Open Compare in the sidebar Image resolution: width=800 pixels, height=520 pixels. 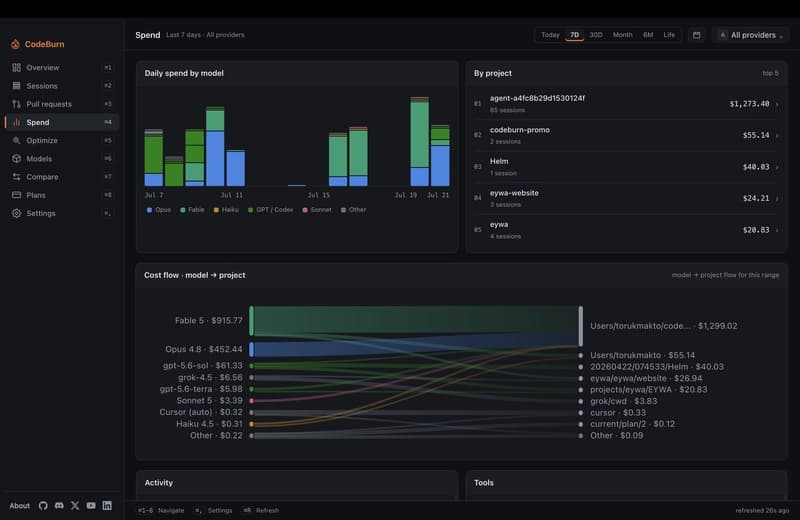(x=61, y=177)
